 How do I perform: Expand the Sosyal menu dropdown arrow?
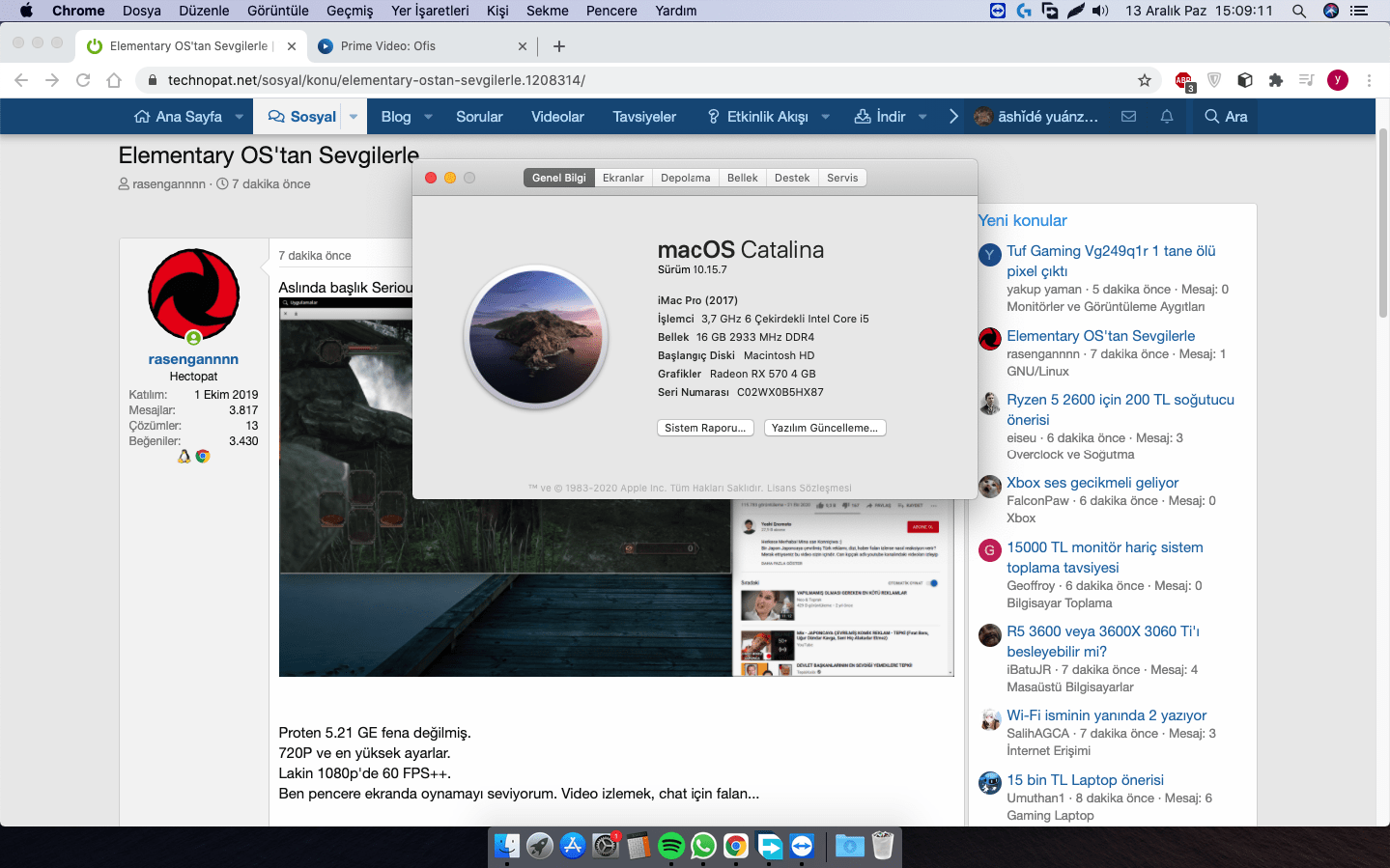[354, 116]
